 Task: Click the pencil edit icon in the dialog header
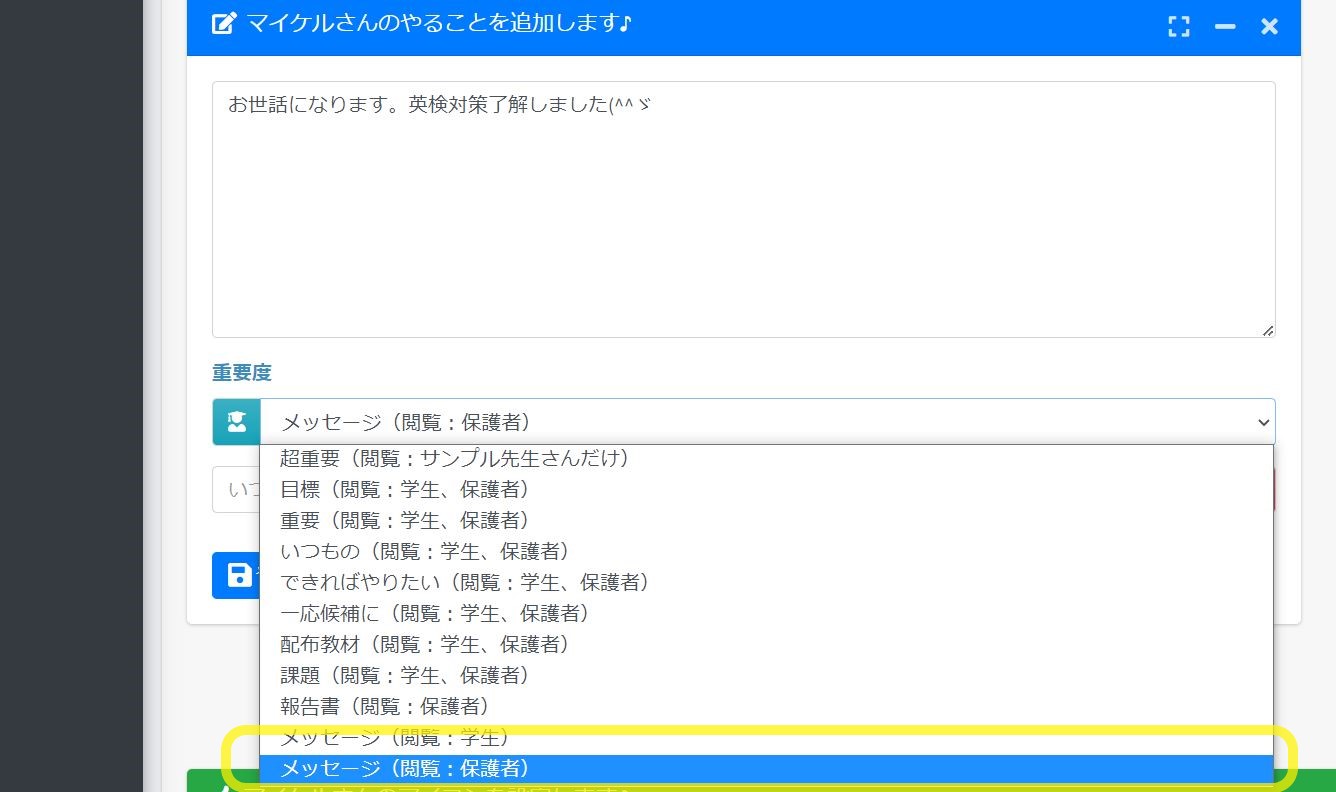(x=222, y=26)
